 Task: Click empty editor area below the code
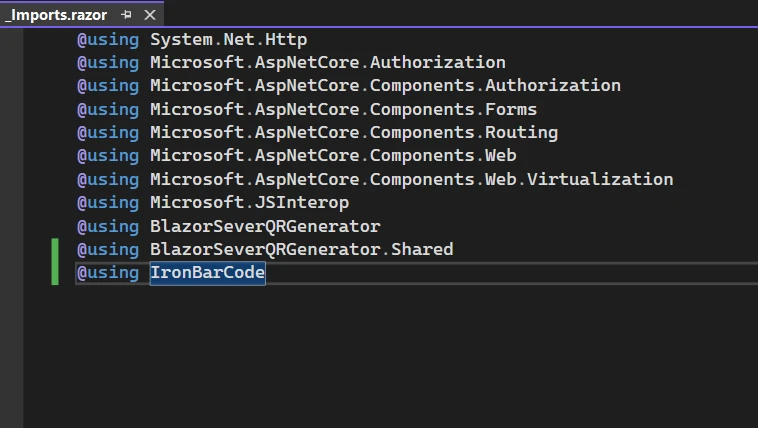(400, 360)
